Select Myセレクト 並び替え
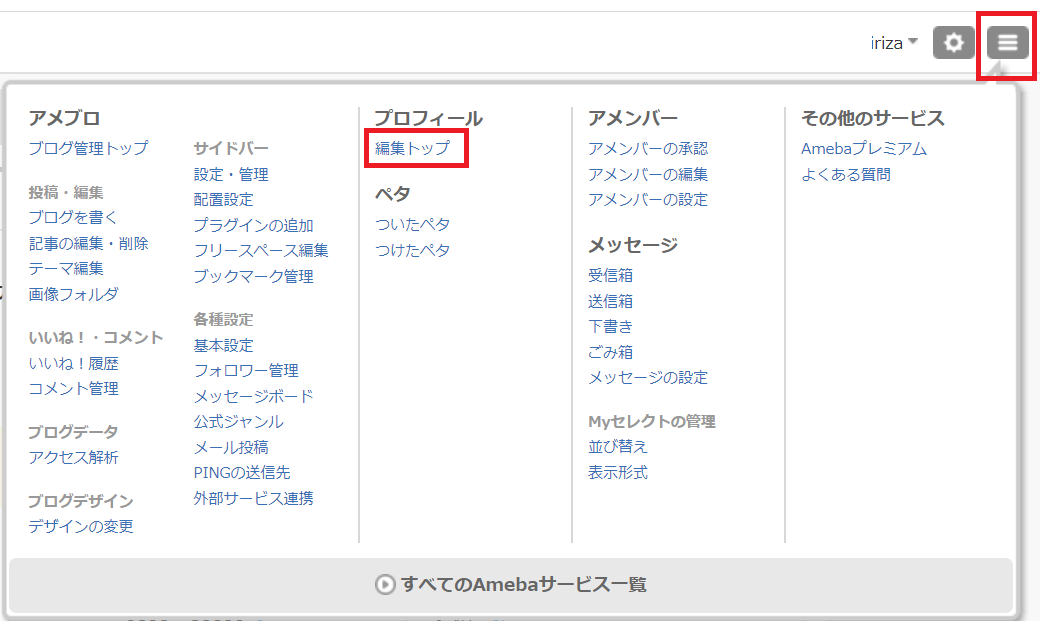Image resolution: width=1040 pixels, height=621 pixels. [618, 447]
